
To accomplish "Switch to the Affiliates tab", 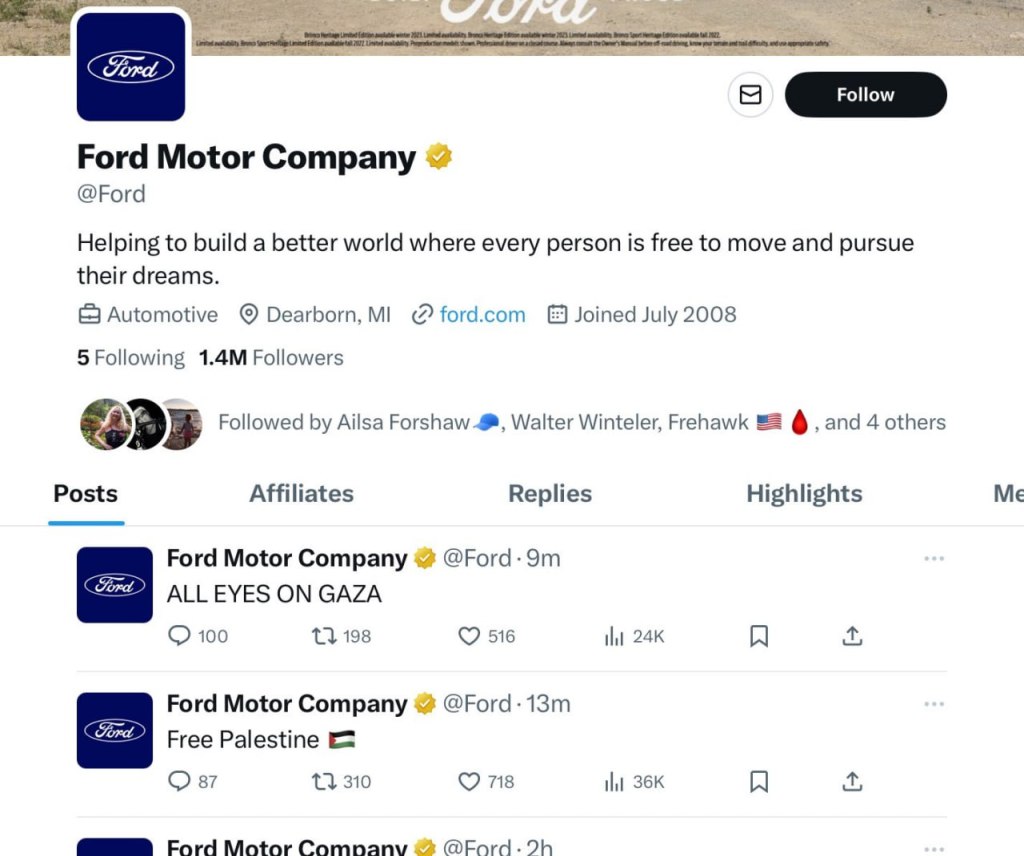I will pos(301,494).
